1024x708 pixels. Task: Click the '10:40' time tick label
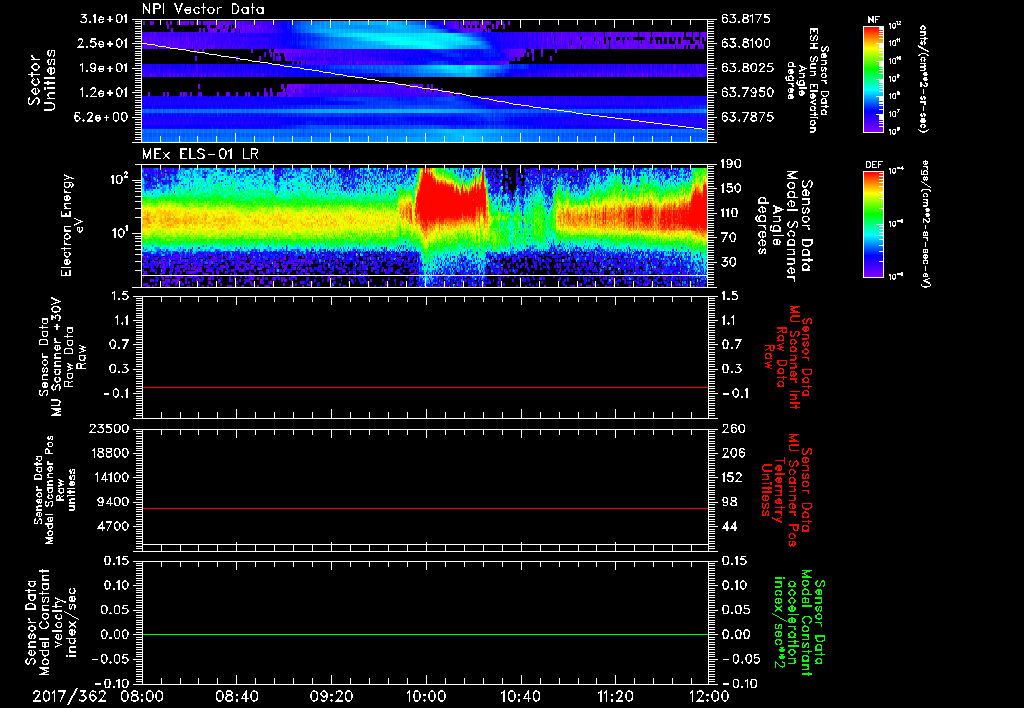520,696
